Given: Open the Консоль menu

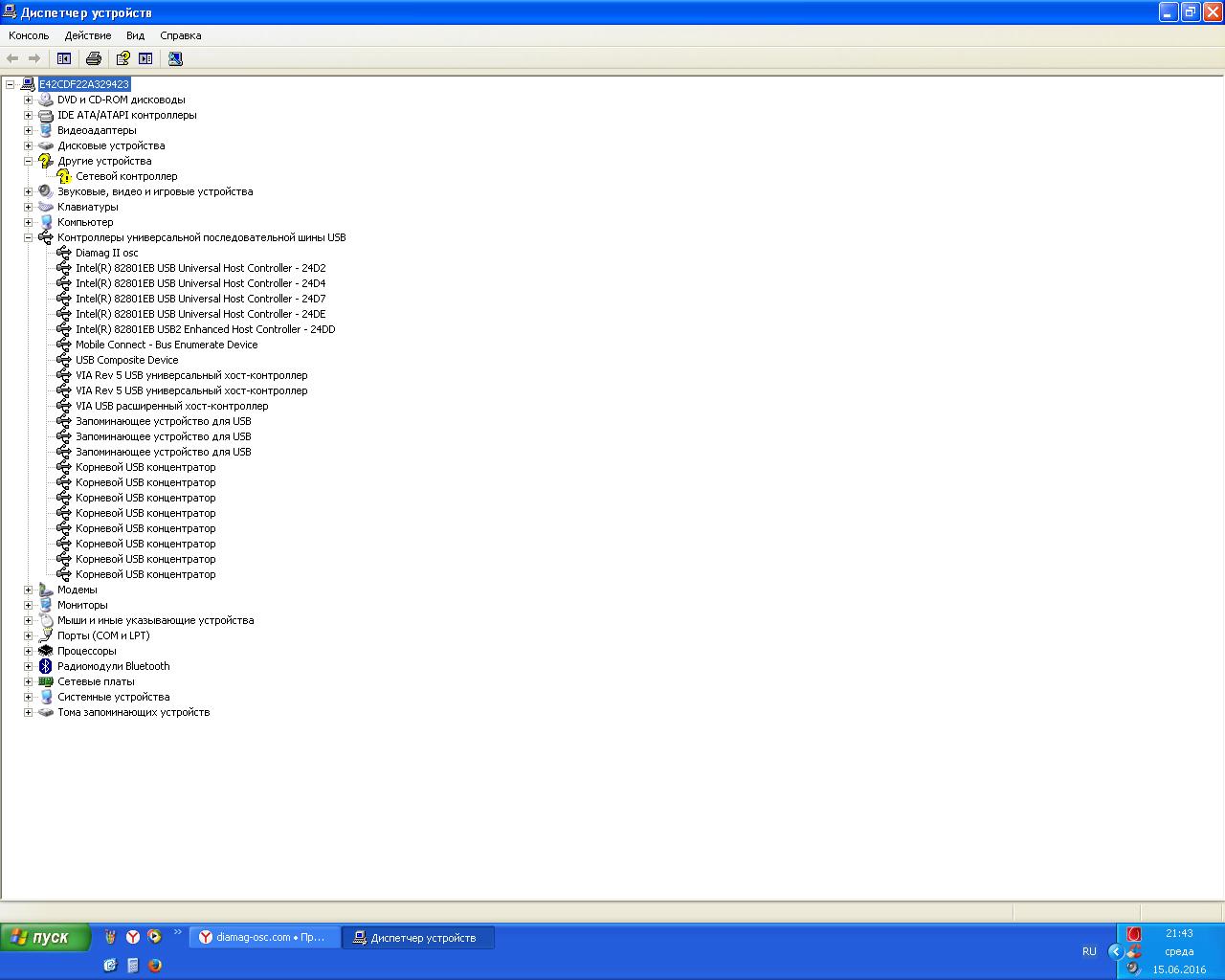Looking at the screenshot, I should [29, 35].
